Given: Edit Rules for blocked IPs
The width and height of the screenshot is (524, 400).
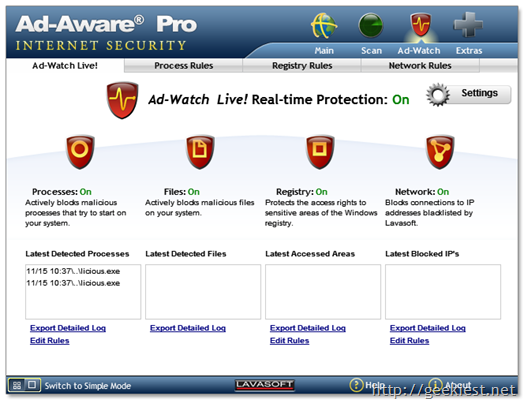Looking at the screenshot, I should [x=409, y=341].
